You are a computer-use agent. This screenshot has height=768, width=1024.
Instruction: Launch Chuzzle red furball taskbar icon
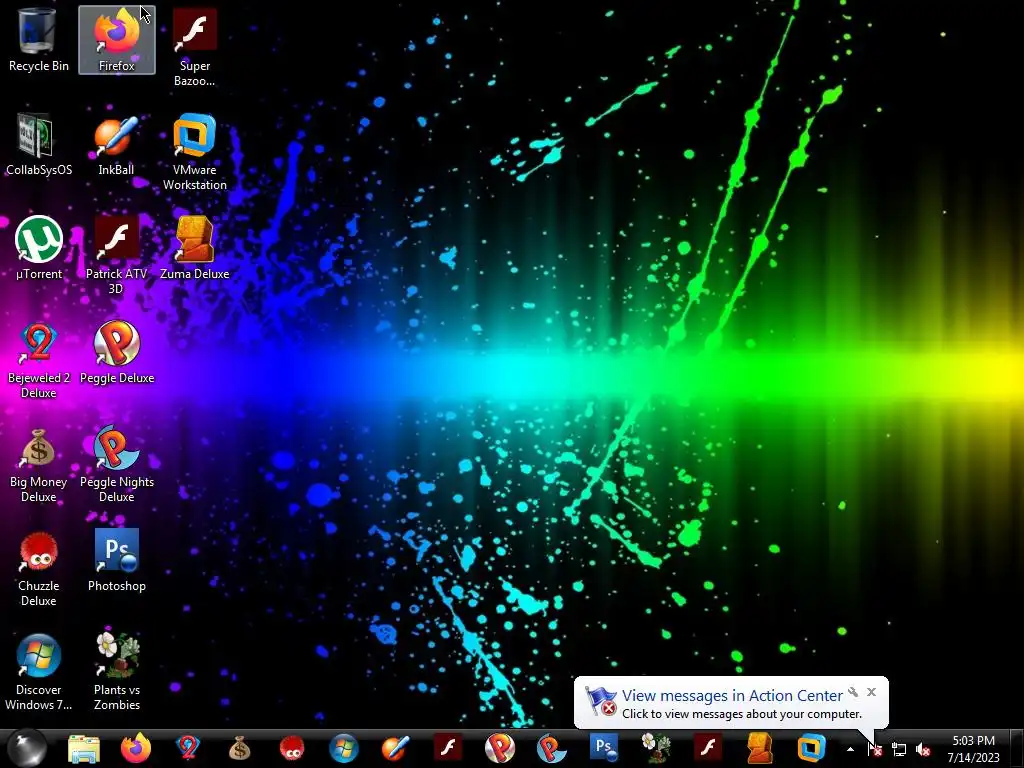coord(292,748)
